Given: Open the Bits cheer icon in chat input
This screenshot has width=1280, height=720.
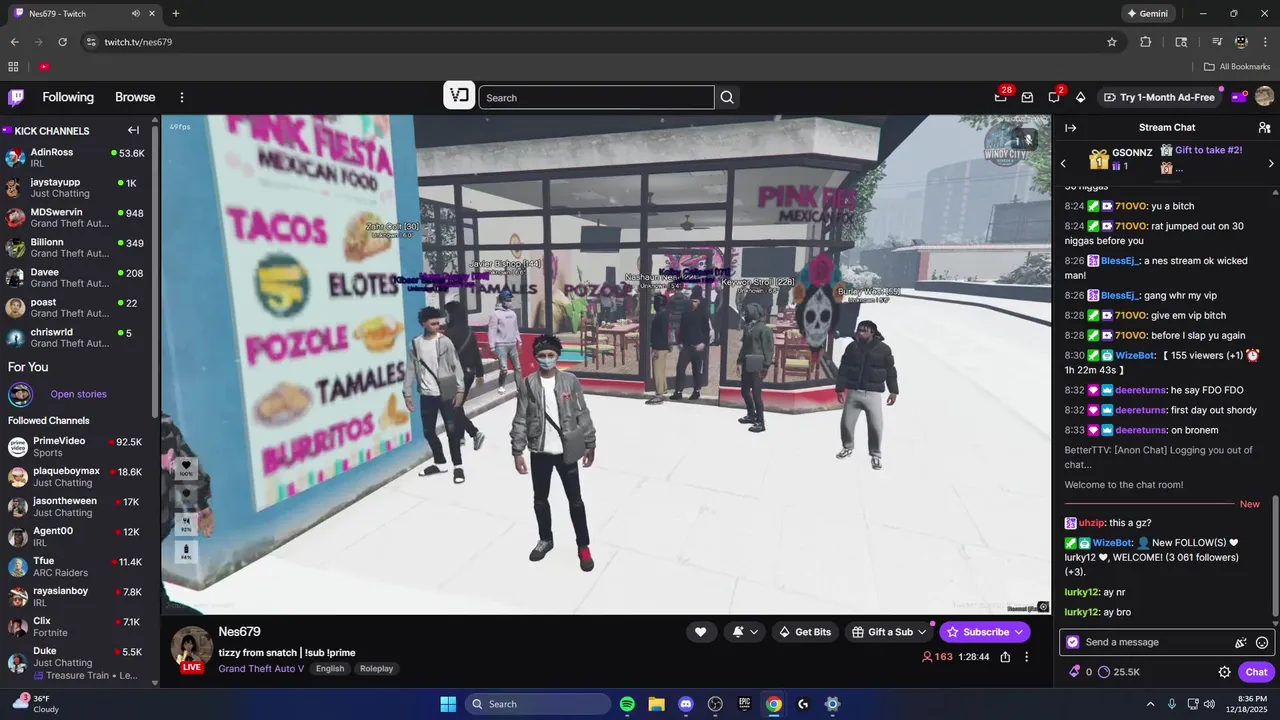Looking at the screenshot, I should (x=1241, y=643).
